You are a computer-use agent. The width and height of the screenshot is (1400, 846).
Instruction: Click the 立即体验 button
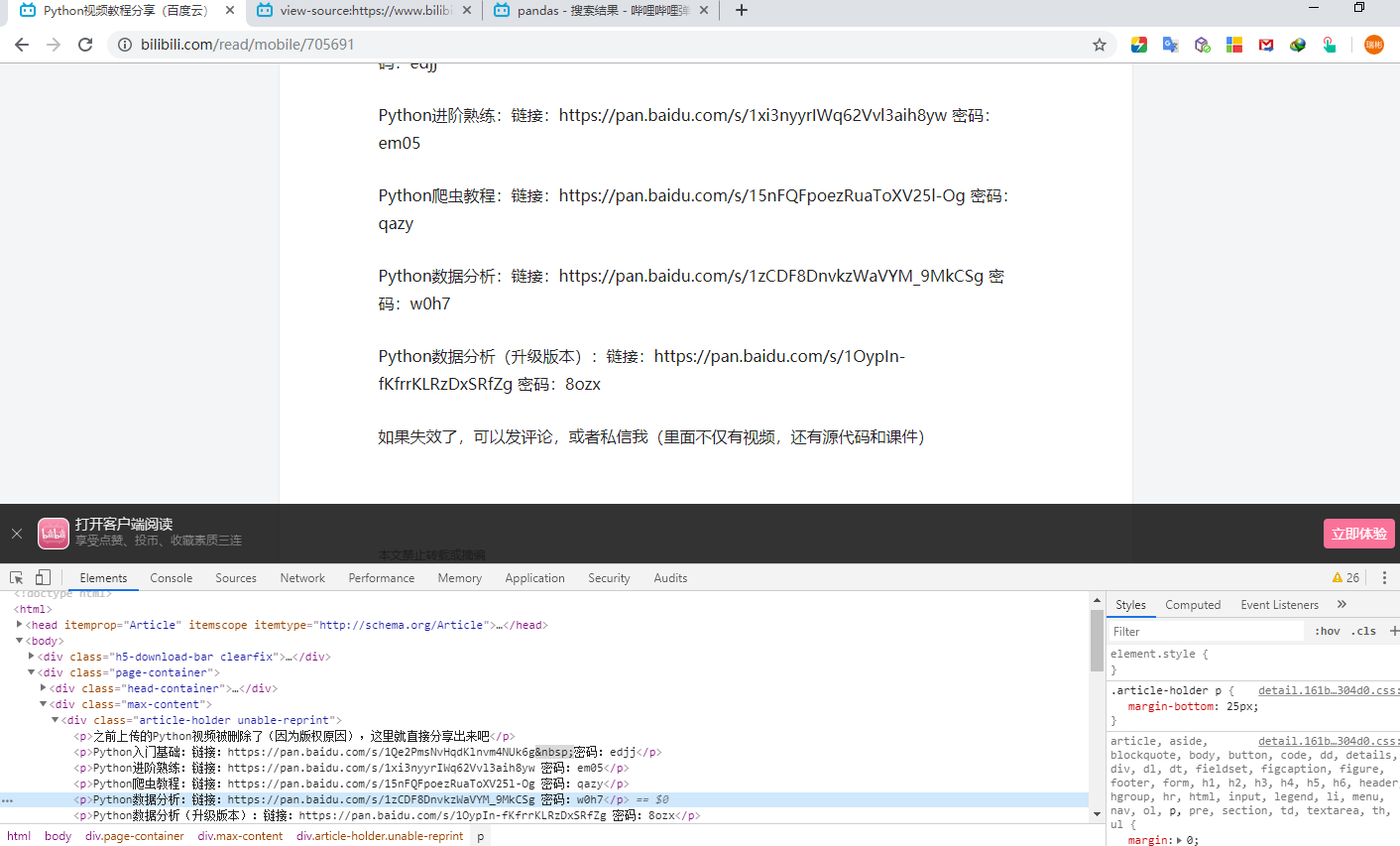[x=1359, y=534]
